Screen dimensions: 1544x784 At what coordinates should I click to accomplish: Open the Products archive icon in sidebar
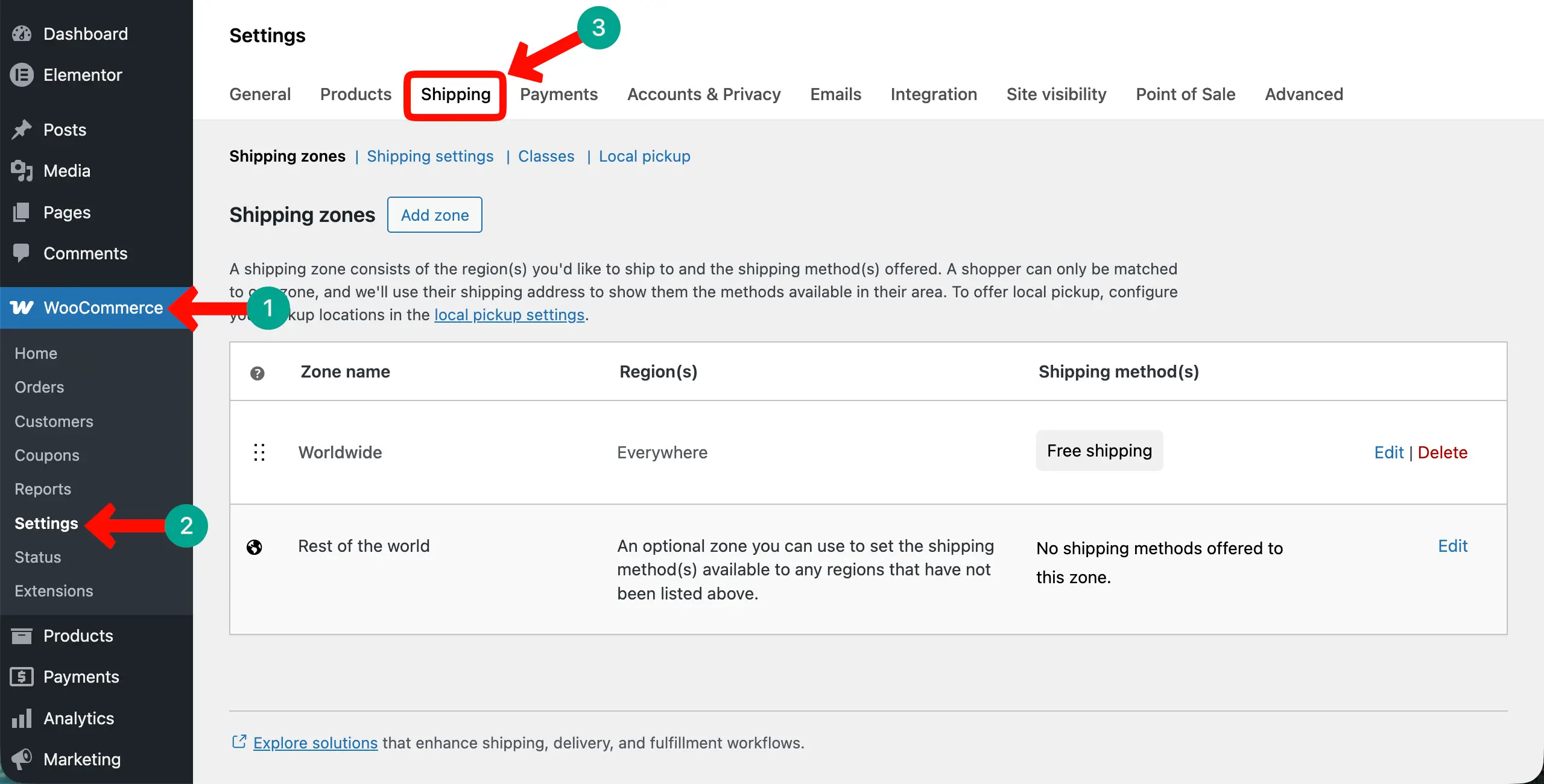click(22, 636)
